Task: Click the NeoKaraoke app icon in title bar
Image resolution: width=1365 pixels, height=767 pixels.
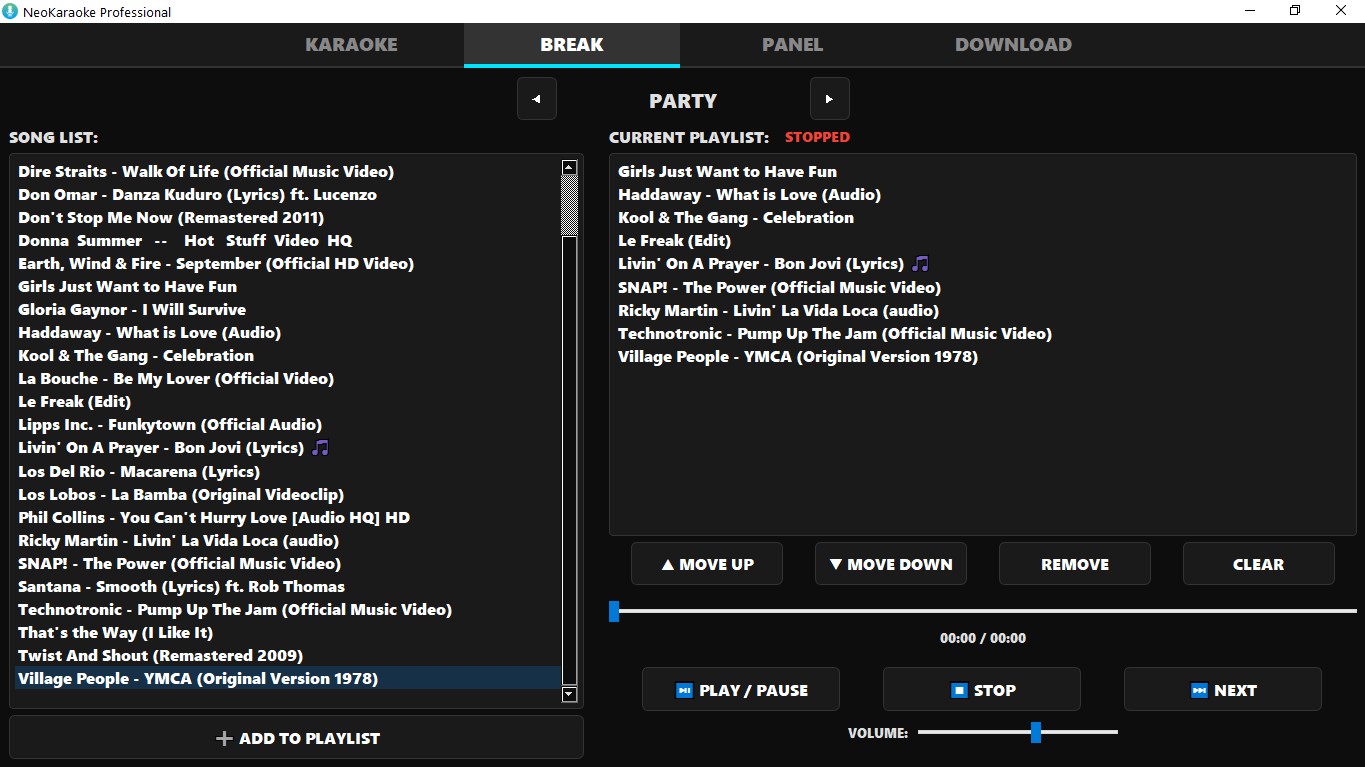Action: 11,11
